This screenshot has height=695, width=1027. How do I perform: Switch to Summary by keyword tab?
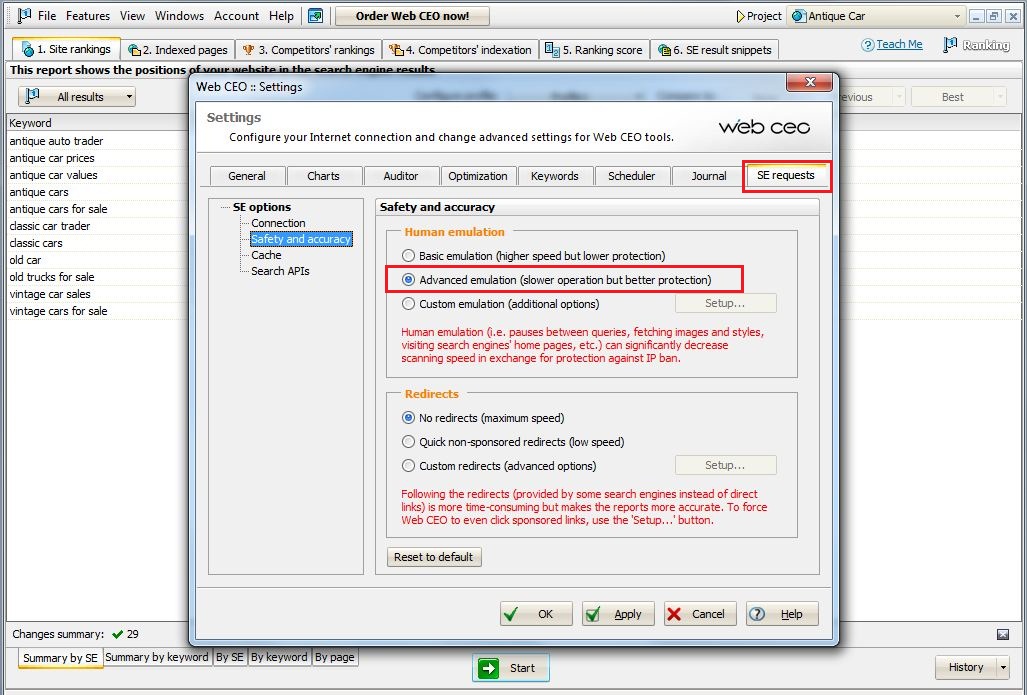click(157, 657)
